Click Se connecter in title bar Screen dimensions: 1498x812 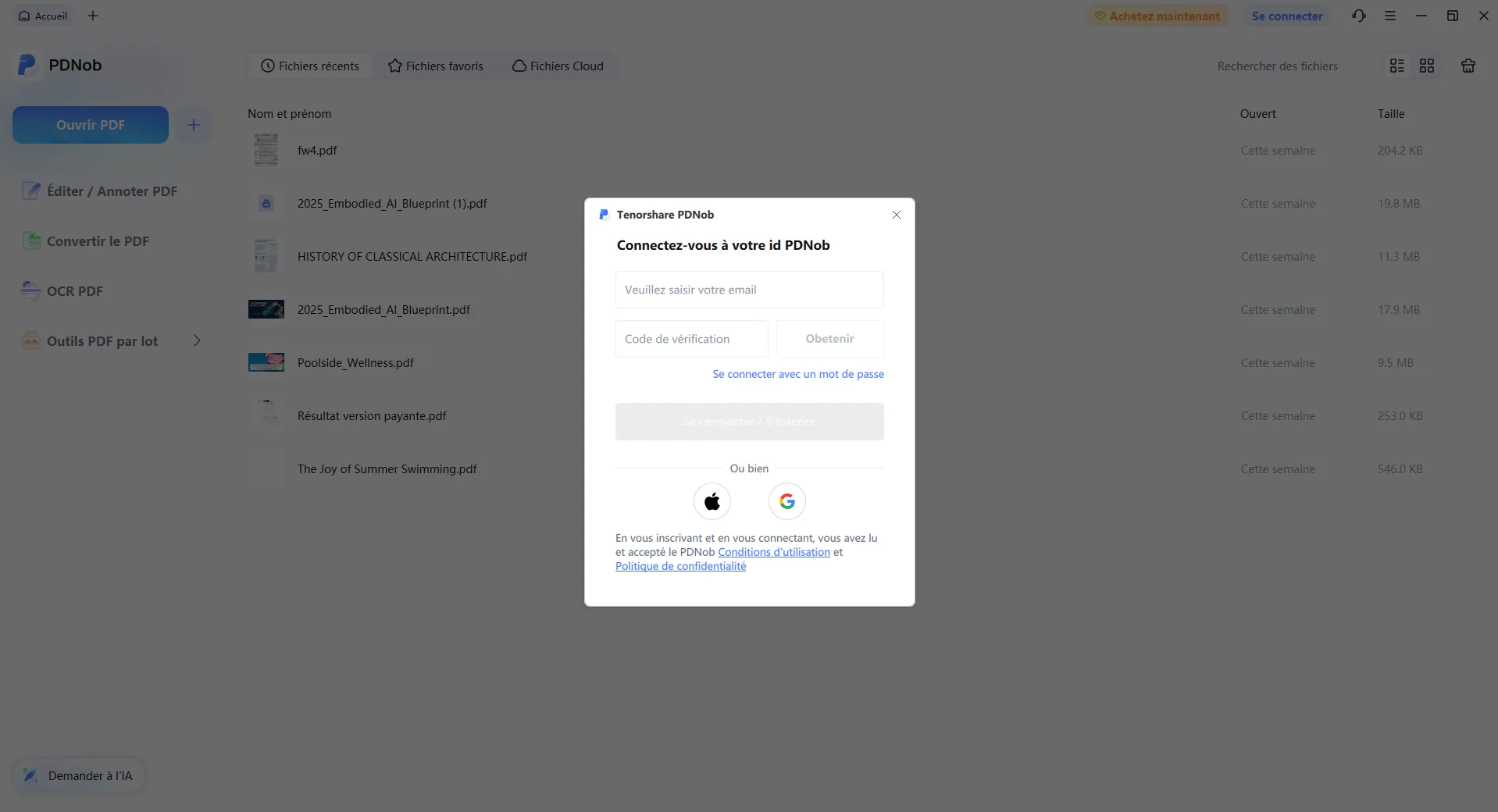click(1287, 16)
